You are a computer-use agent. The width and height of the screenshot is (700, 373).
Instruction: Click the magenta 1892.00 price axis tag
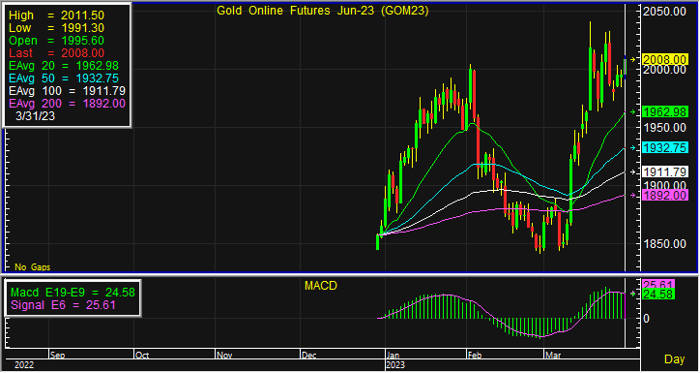665,195
